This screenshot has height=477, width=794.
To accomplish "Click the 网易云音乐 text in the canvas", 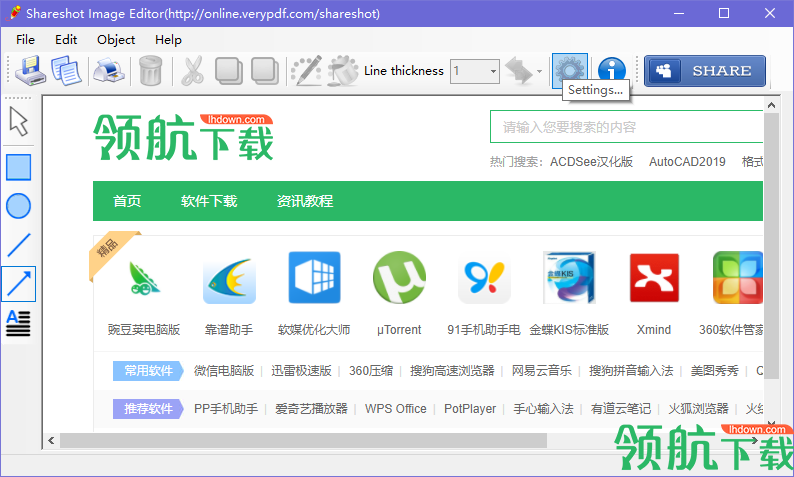I will point(541,371).
